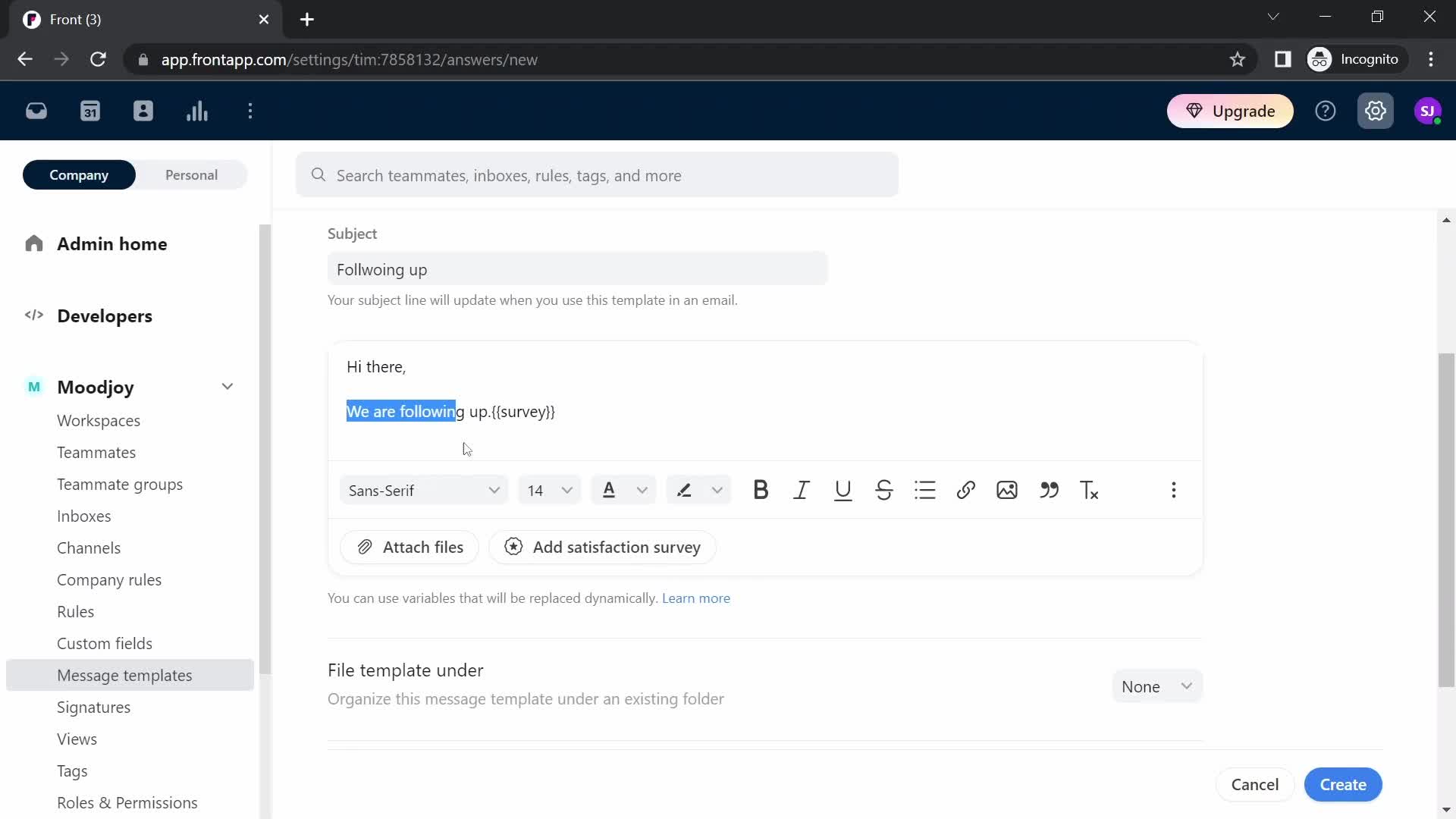1456x819 pixels.
Task: Switch to the Company tab
Action: (79, 175)
